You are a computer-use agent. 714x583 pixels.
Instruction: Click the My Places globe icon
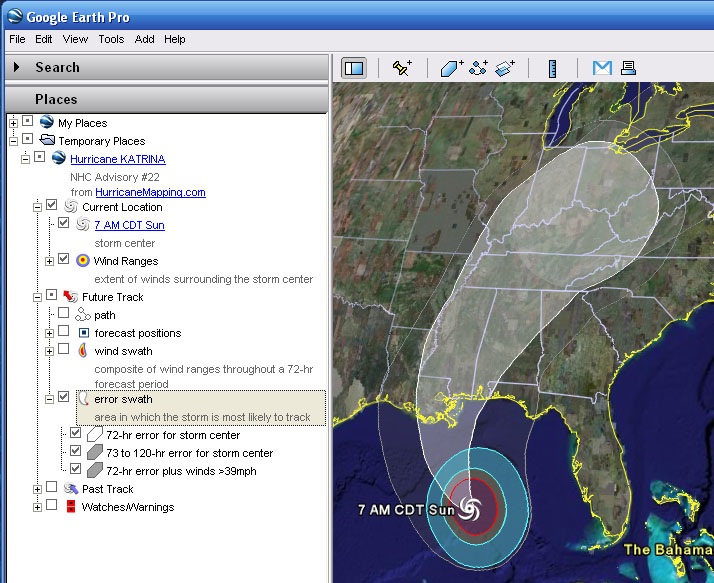[47, 122]
